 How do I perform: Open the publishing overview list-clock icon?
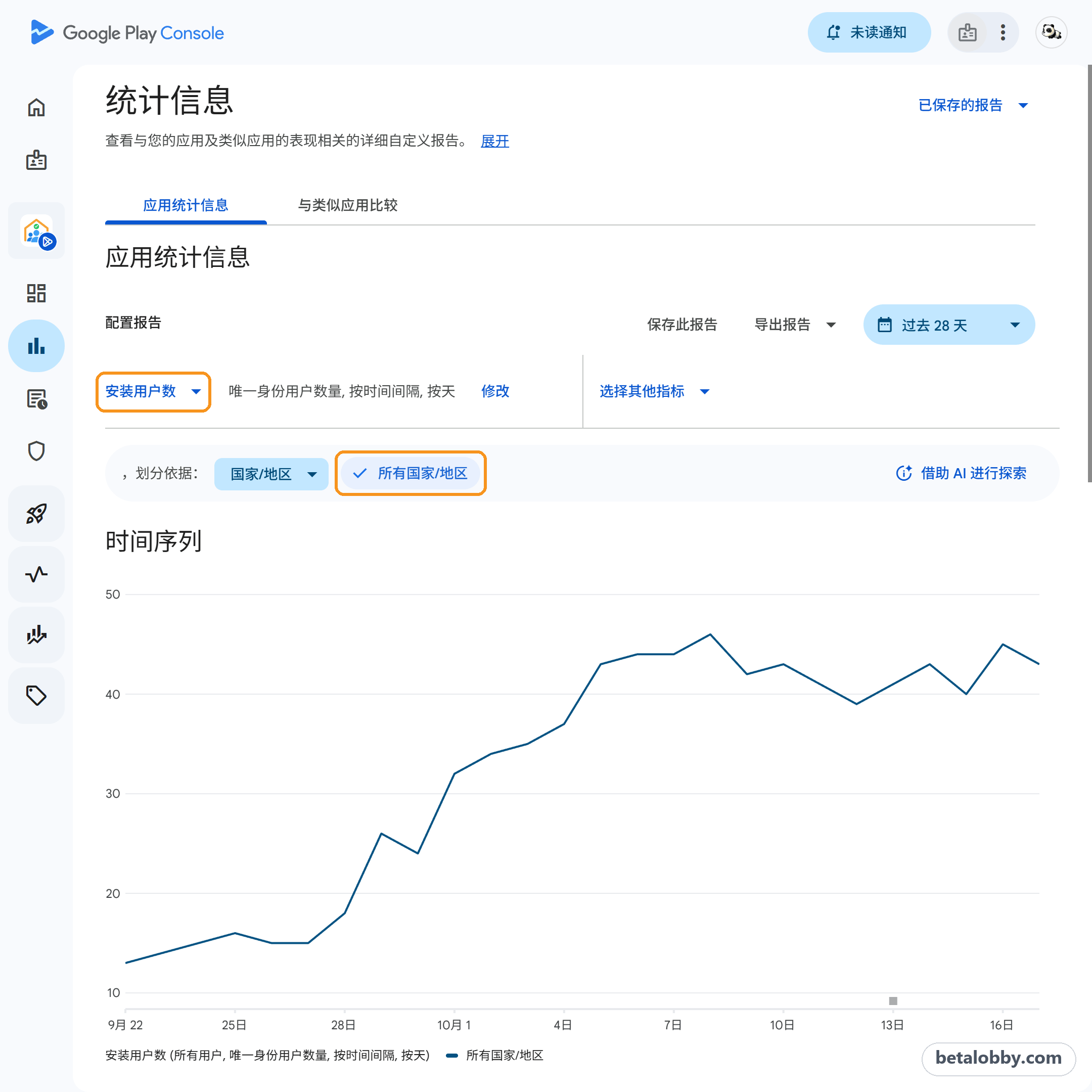tap(36, 399)
